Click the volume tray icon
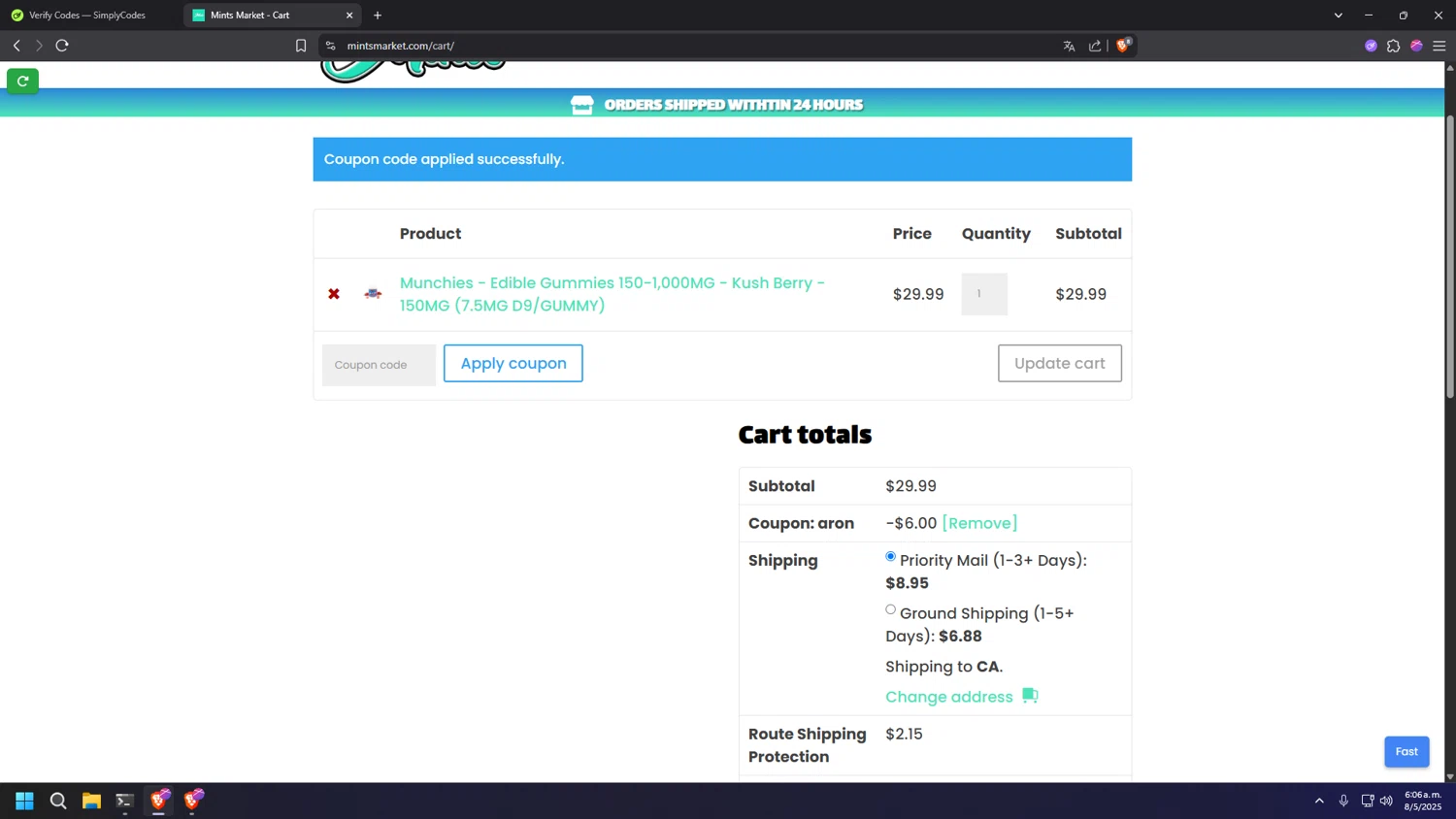1456x819 pixels. (1386, 801)
